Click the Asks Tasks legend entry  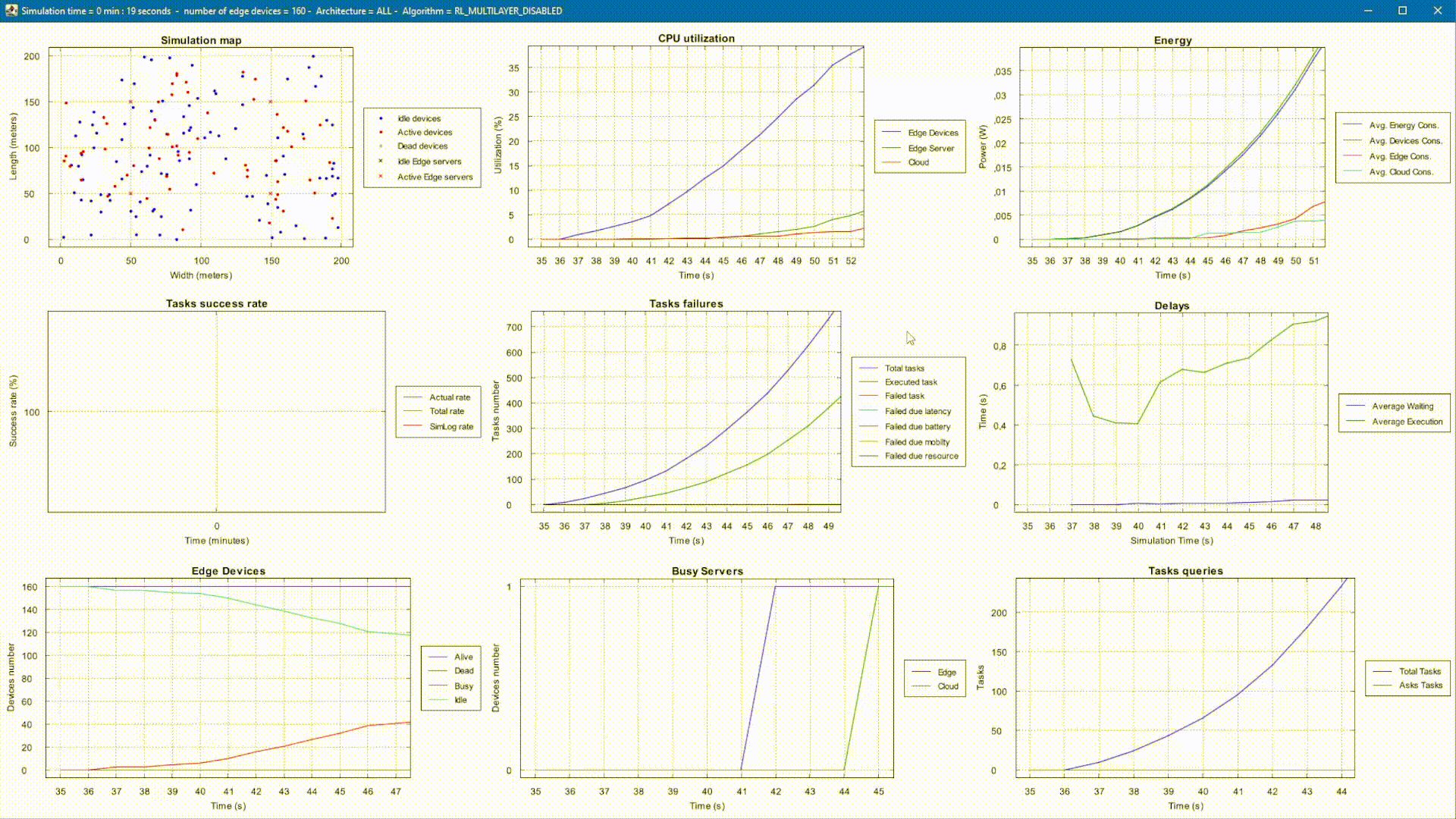[x=1420, y=686]
